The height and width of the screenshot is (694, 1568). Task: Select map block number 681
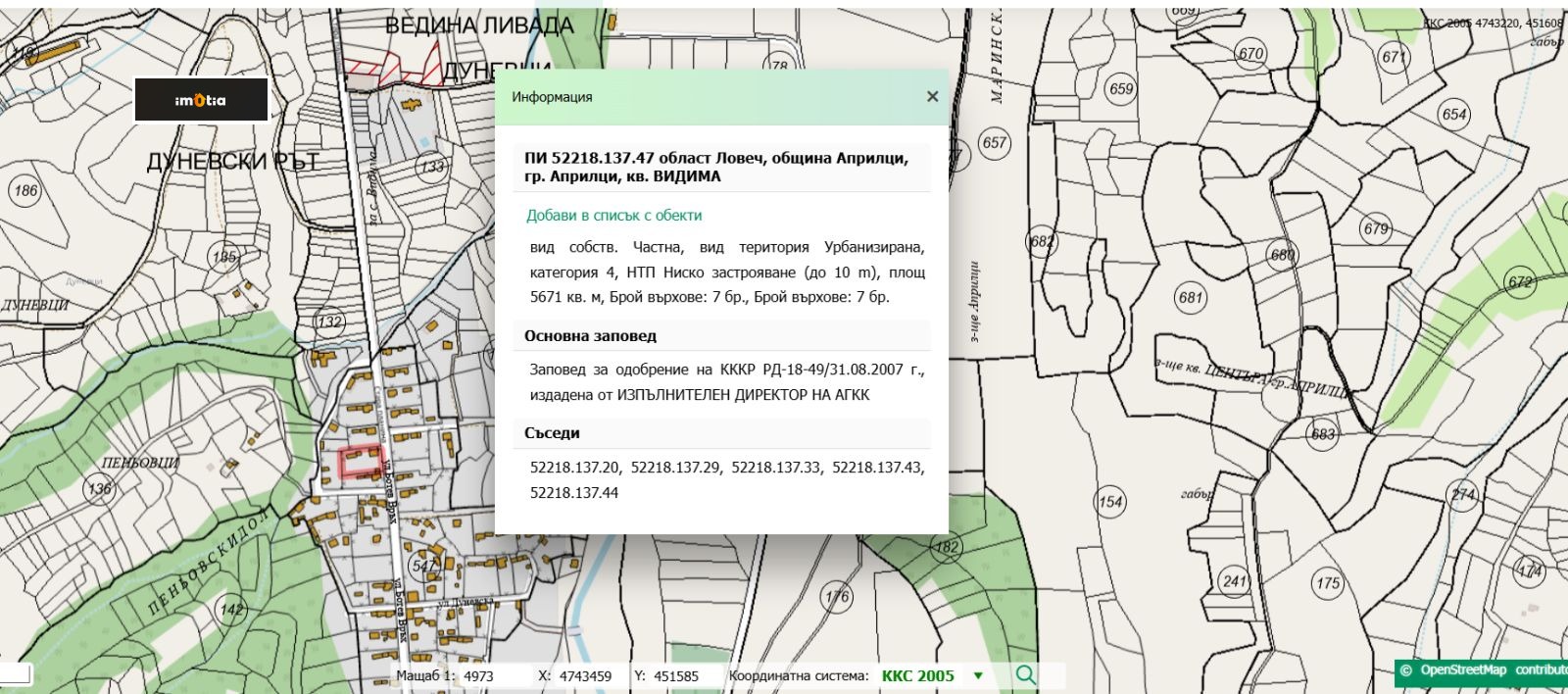pos(1191,297)
